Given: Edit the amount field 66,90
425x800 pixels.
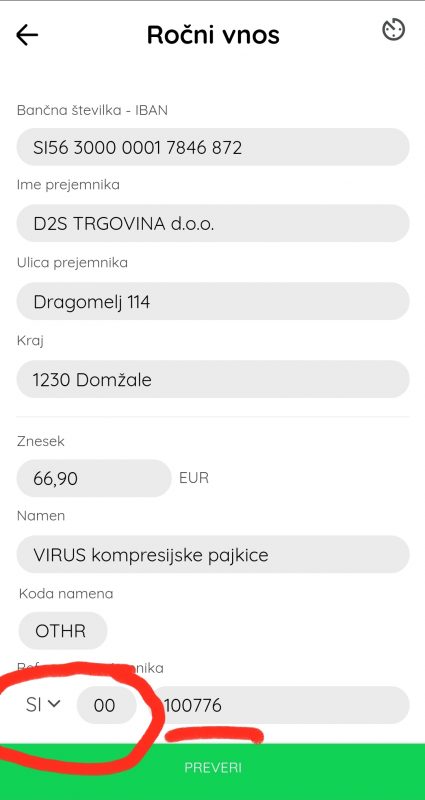Looking at the screenshot, I should tap(94, 479).
